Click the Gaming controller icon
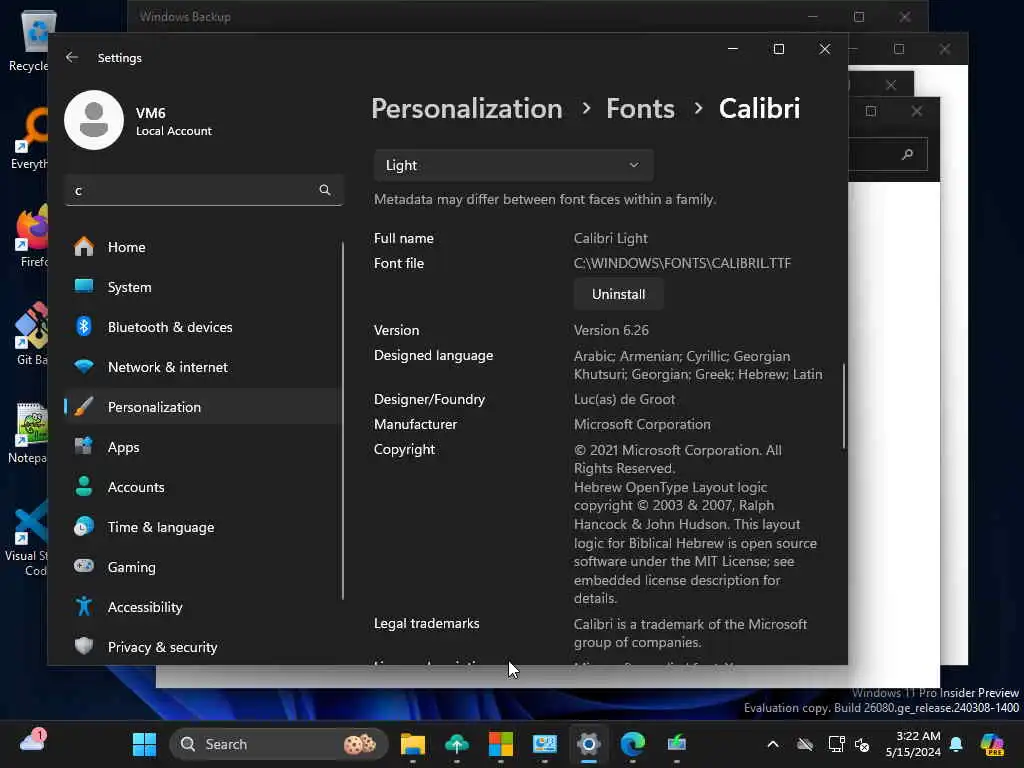Image resolution: width=1024 pixels, height=768 pixels. pyautogui.click(x=84, y=566)
